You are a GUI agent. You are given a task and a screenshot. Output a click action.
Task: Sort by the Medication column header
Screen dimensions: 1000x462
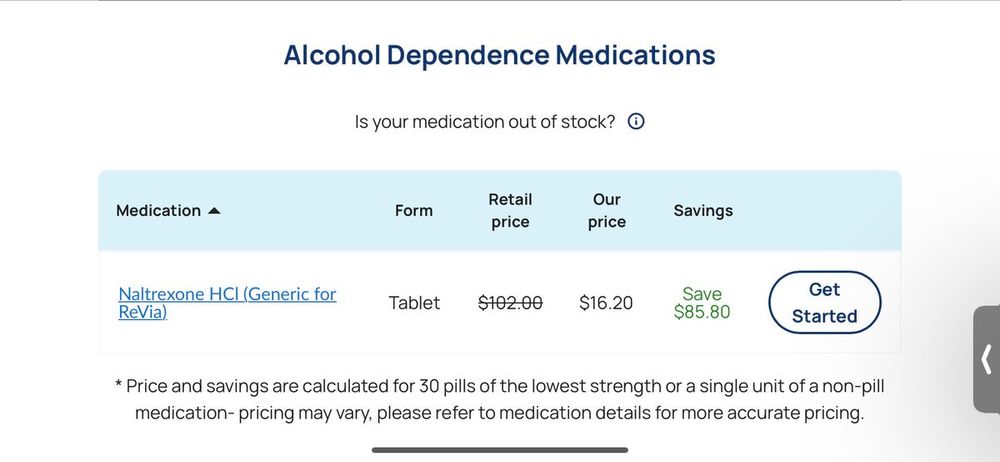[158, 211]
